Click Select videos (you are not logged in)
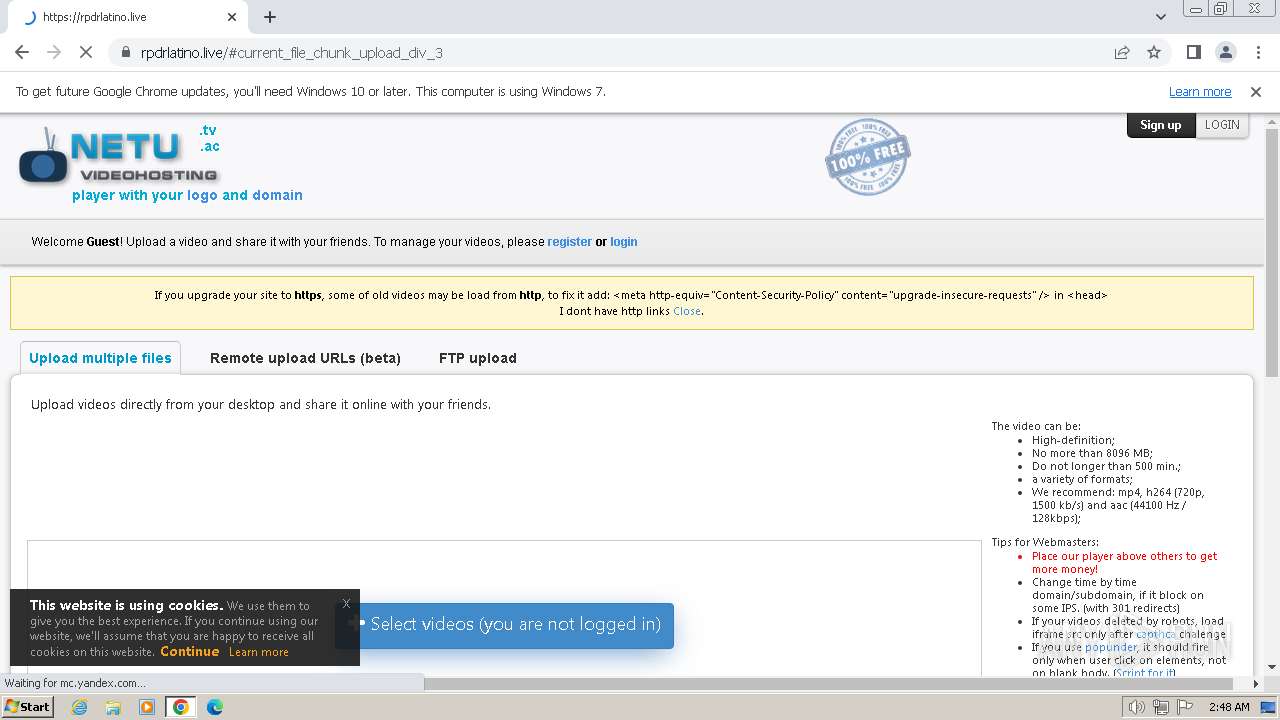1280x720 pixels. (504, 624)
